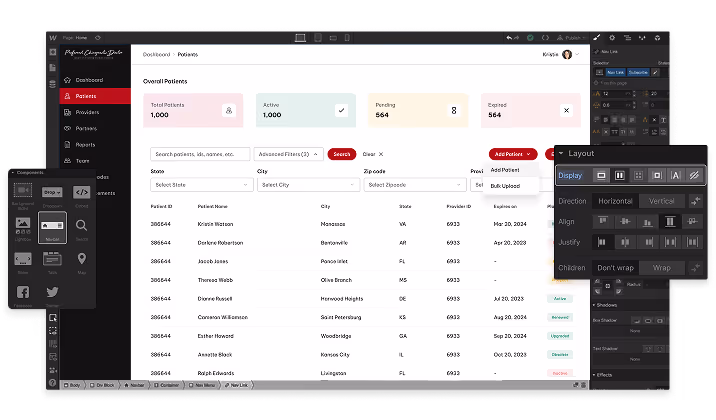This screenshot has height=420, width=716.
Task: Set display to block
Action: point(601,175)
